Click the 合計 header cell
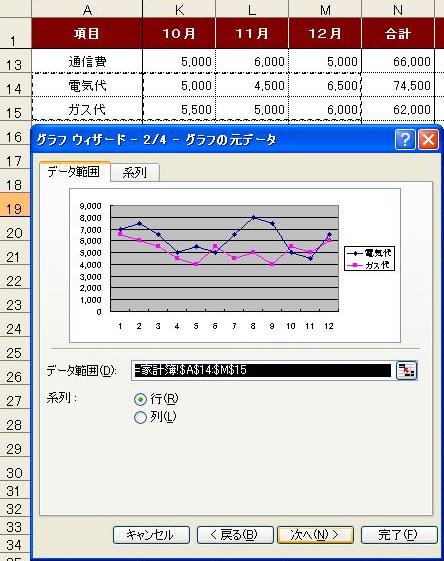This screenshot has height=561, width=444. point(398,33)
